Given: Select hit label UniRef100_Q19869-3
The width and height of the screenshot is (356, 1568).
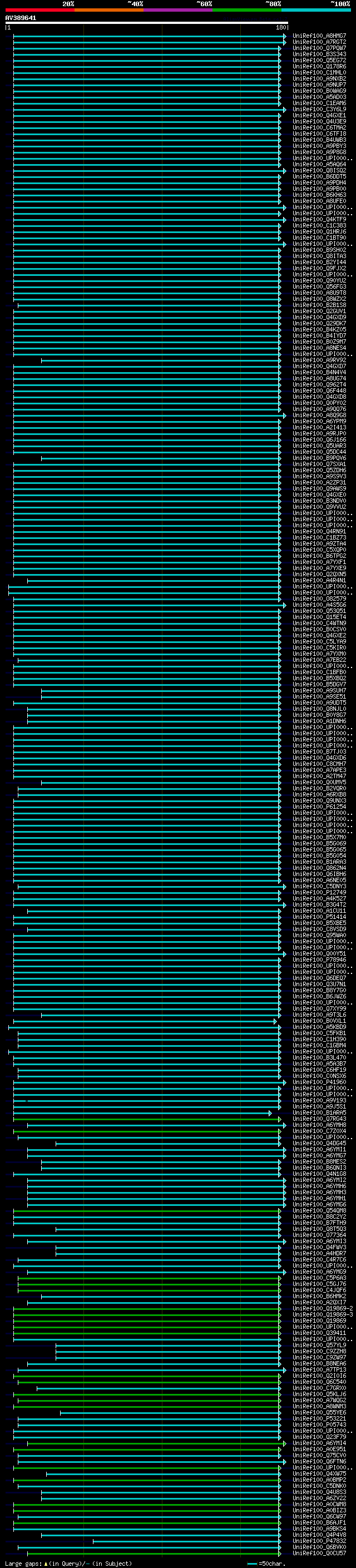Looking at the screenshot, I should tap(323, 1315).
